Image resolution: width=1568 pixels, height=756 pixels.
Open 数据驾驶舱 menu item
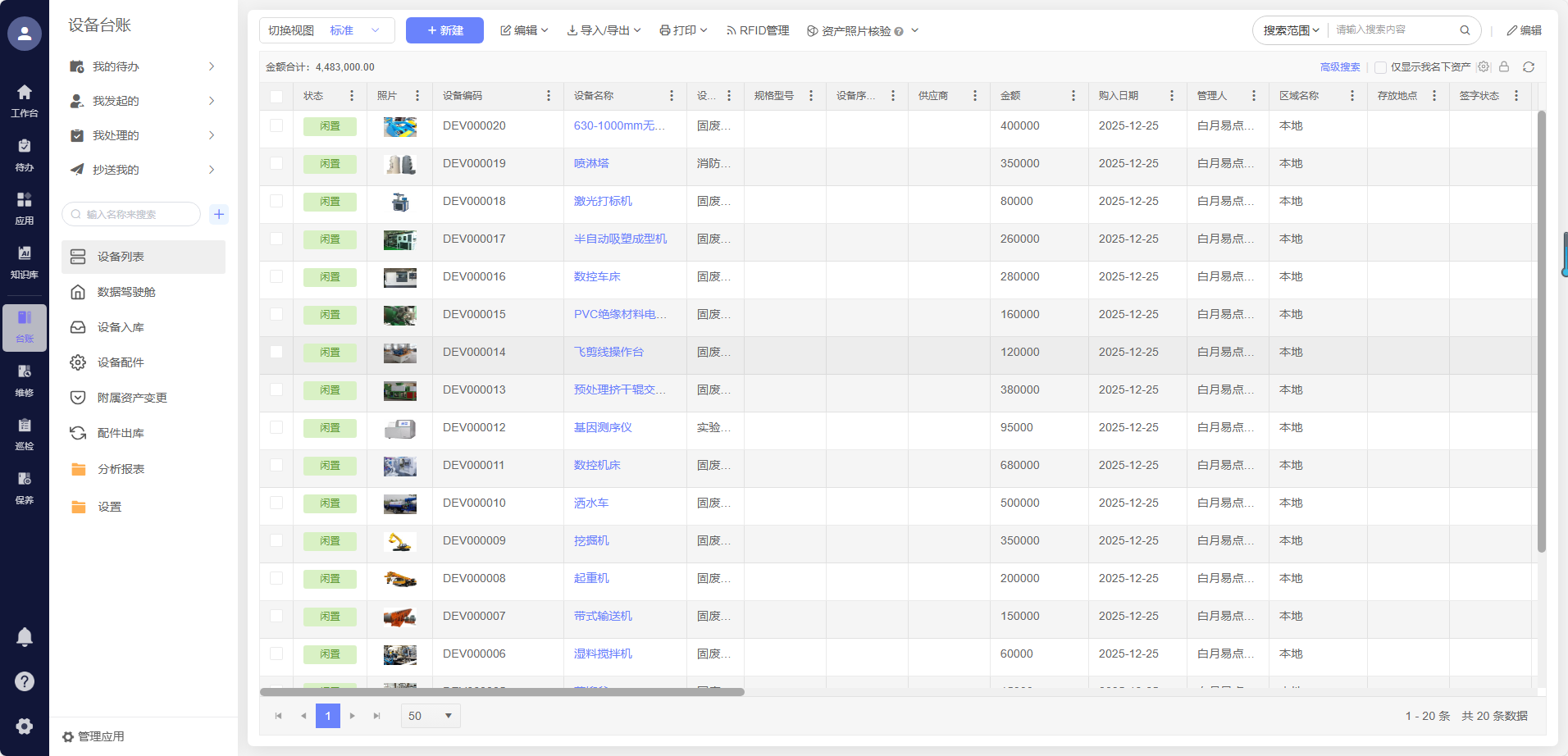tap(126, 292)
